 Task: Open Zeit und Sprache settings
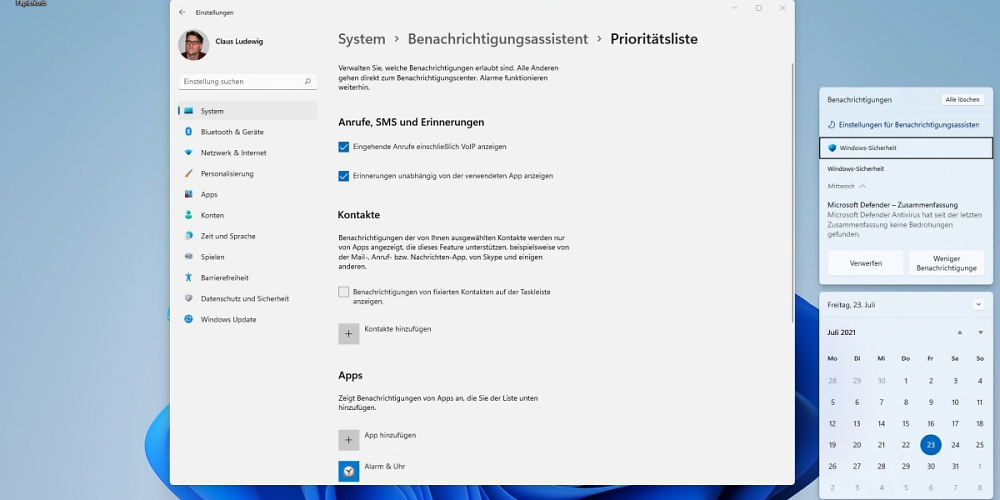248,236
